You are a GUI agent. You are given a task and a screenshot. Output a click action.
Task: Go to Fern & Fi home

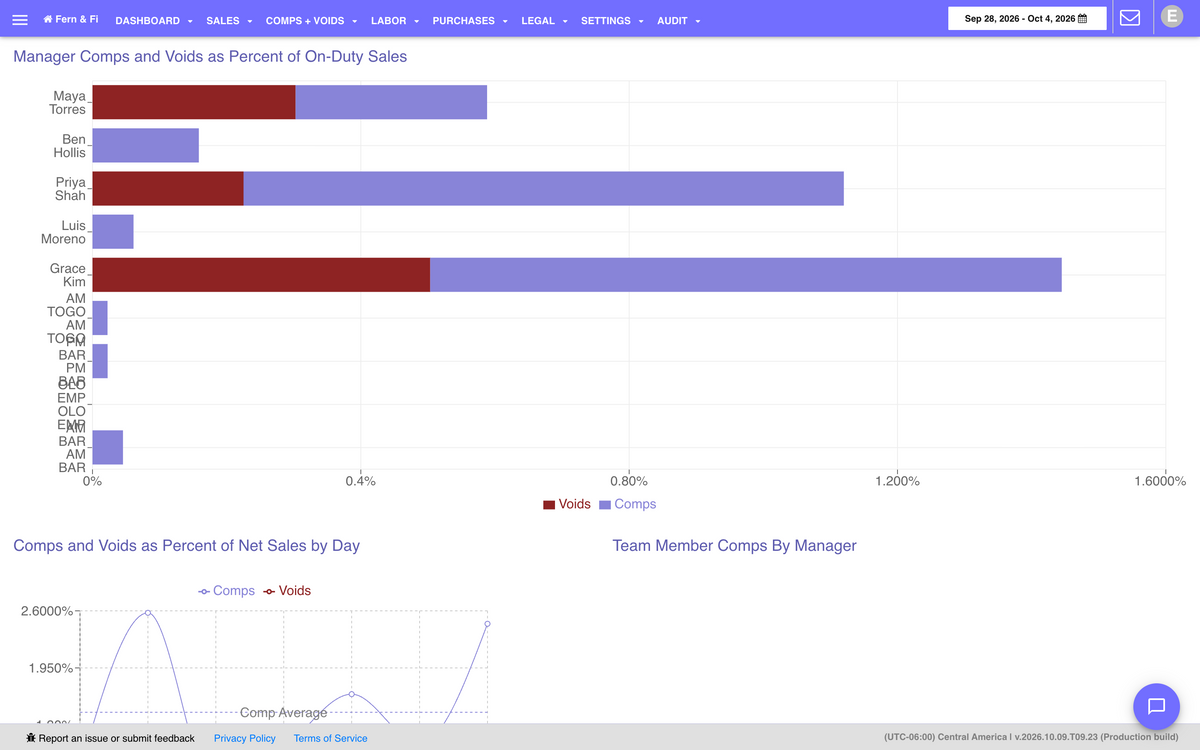[x=71, y=20]
